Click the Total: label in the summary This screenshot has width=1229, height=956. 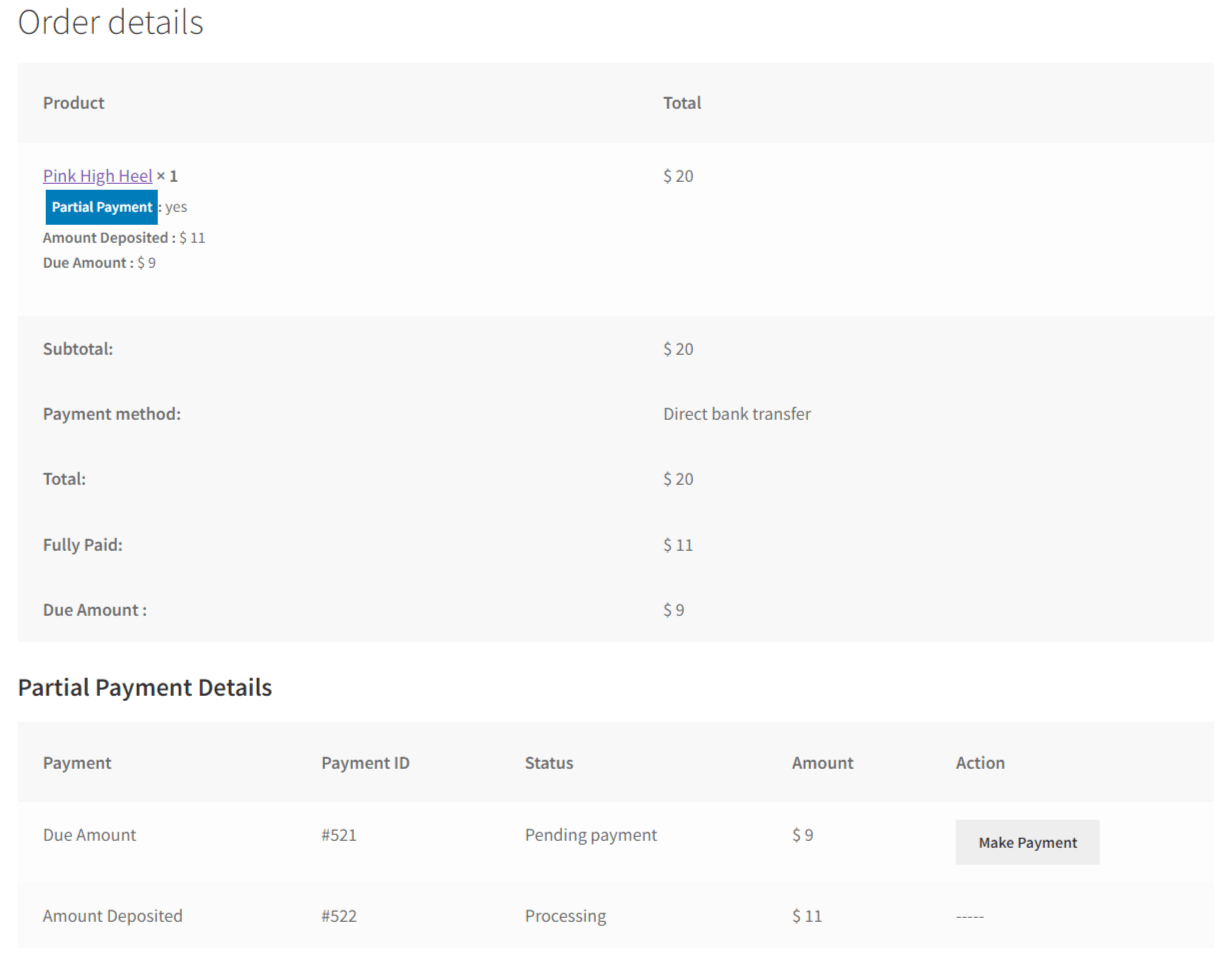tap(64, 479)
